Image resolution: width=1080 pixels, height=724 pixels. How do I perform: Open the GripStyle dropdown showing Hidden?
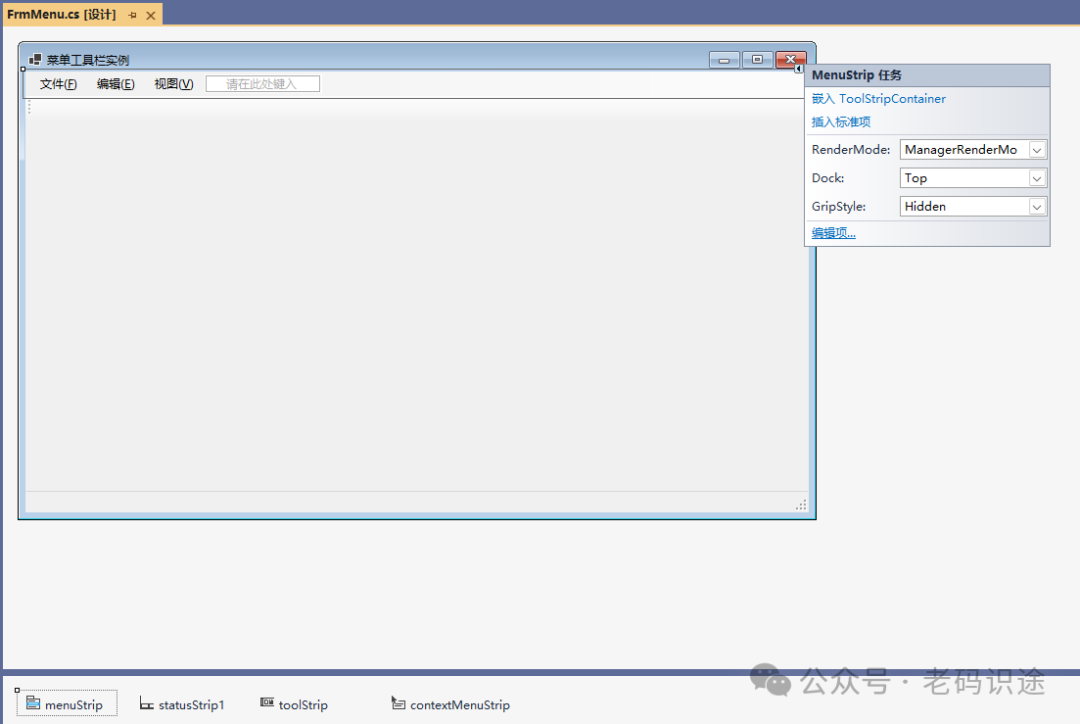[x=1037, y=207]
